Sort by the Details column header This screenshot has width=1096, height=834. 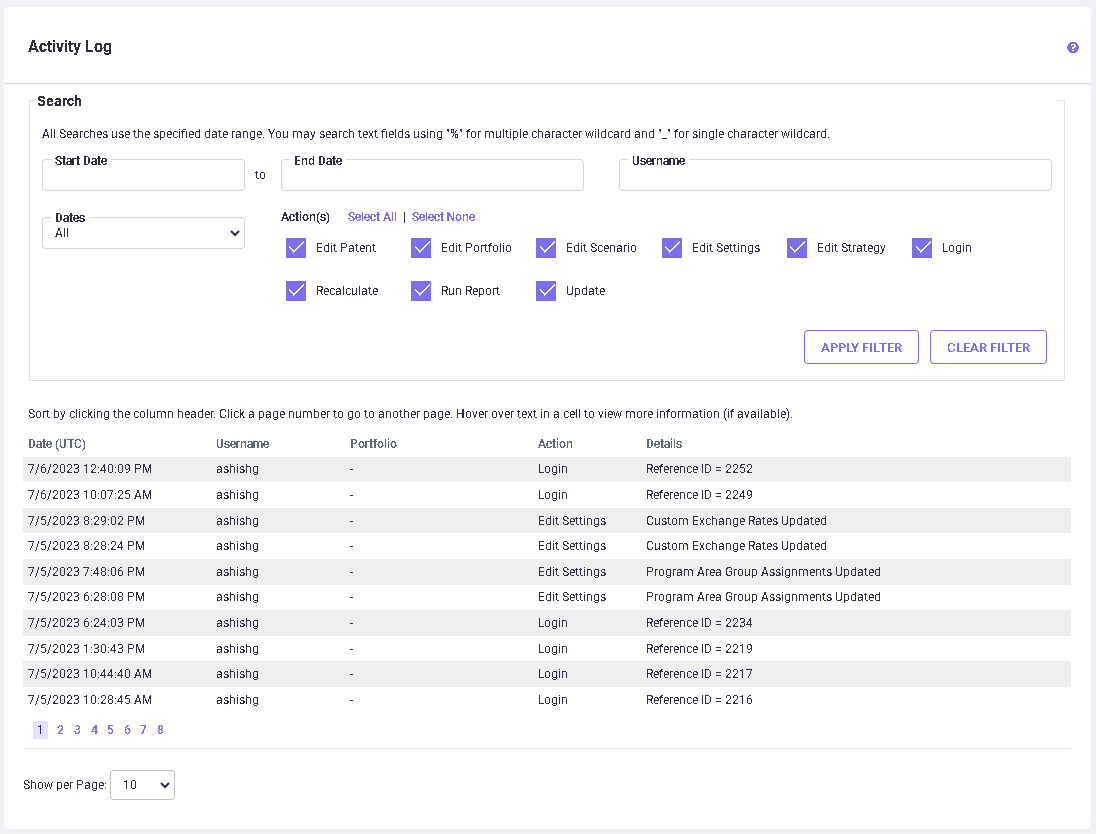tap(664, 444)
